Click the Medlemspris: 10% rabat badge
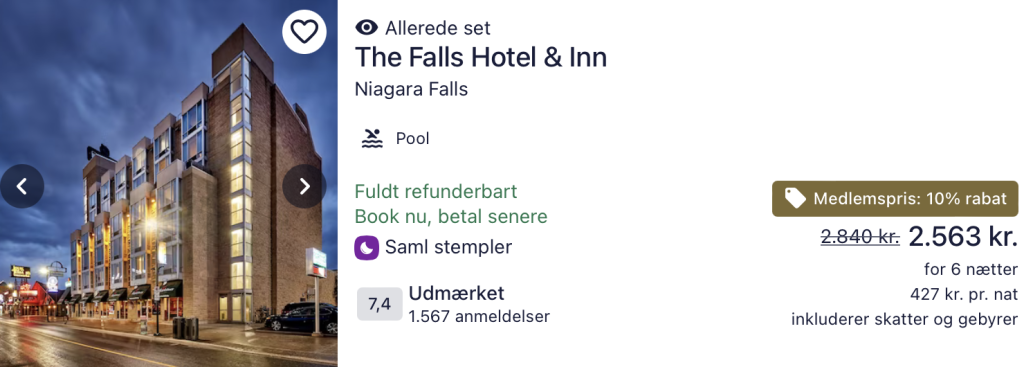 pos(895,199)
